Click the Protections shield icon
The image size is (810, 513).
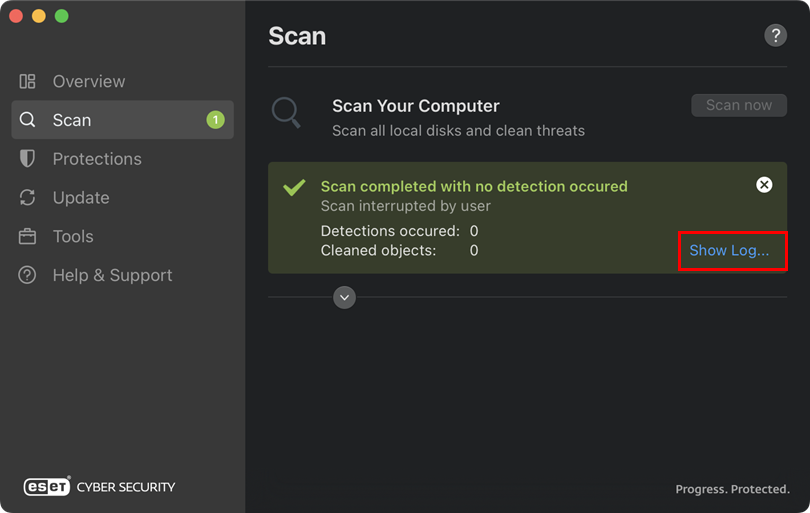click(28, 159)
